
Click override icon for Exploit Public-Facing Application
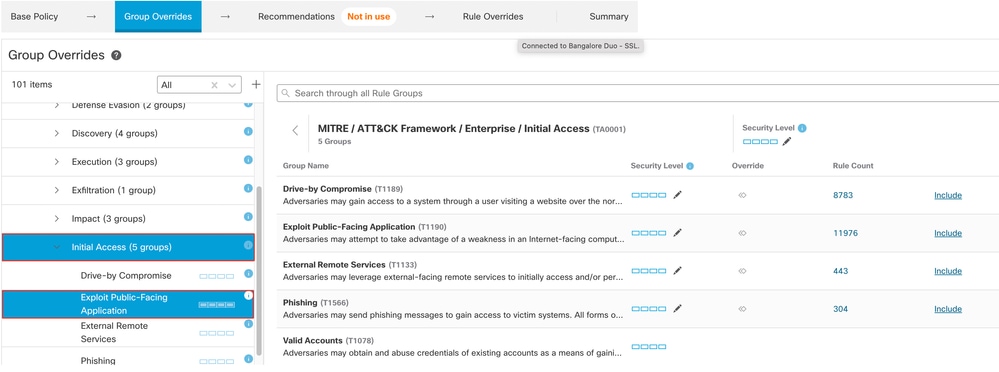click(742, 233)
